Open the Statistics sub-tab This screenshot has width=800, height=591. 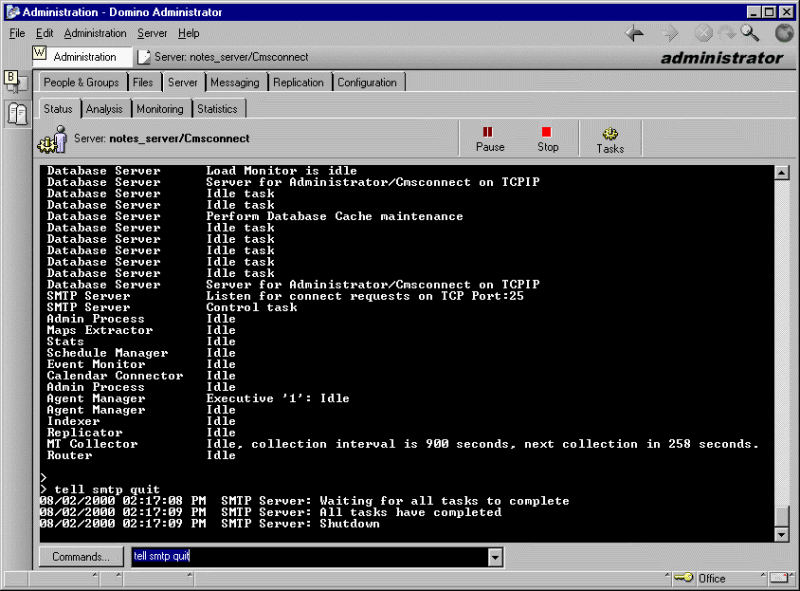217,109
